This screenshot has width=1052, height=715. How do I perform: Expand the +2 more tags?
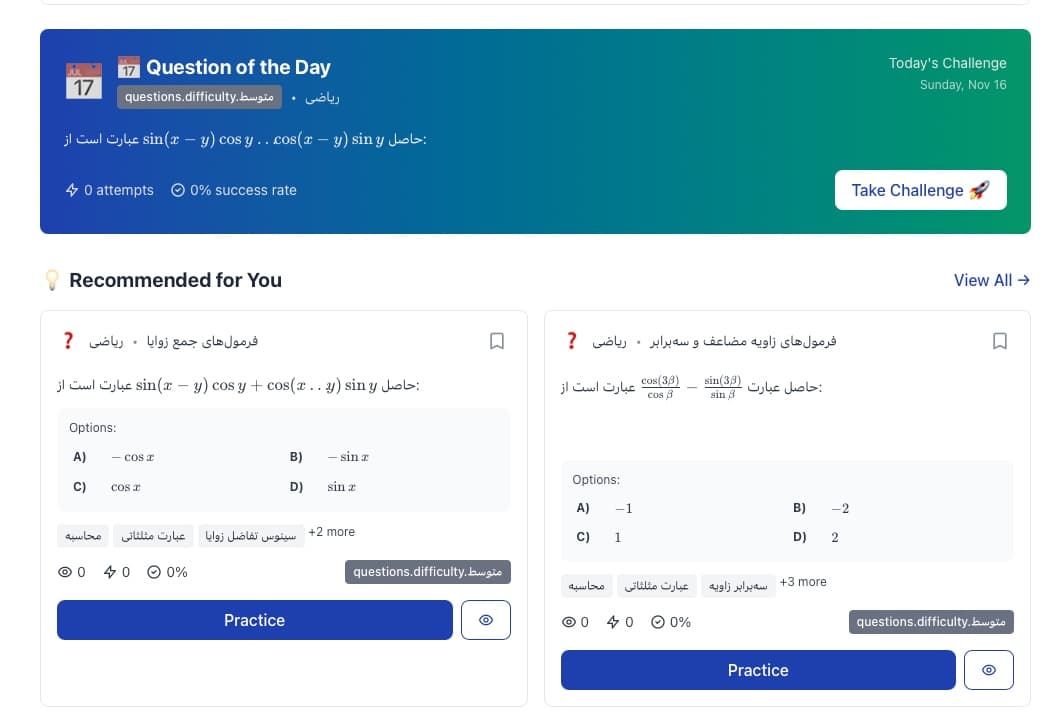point(331,532)
